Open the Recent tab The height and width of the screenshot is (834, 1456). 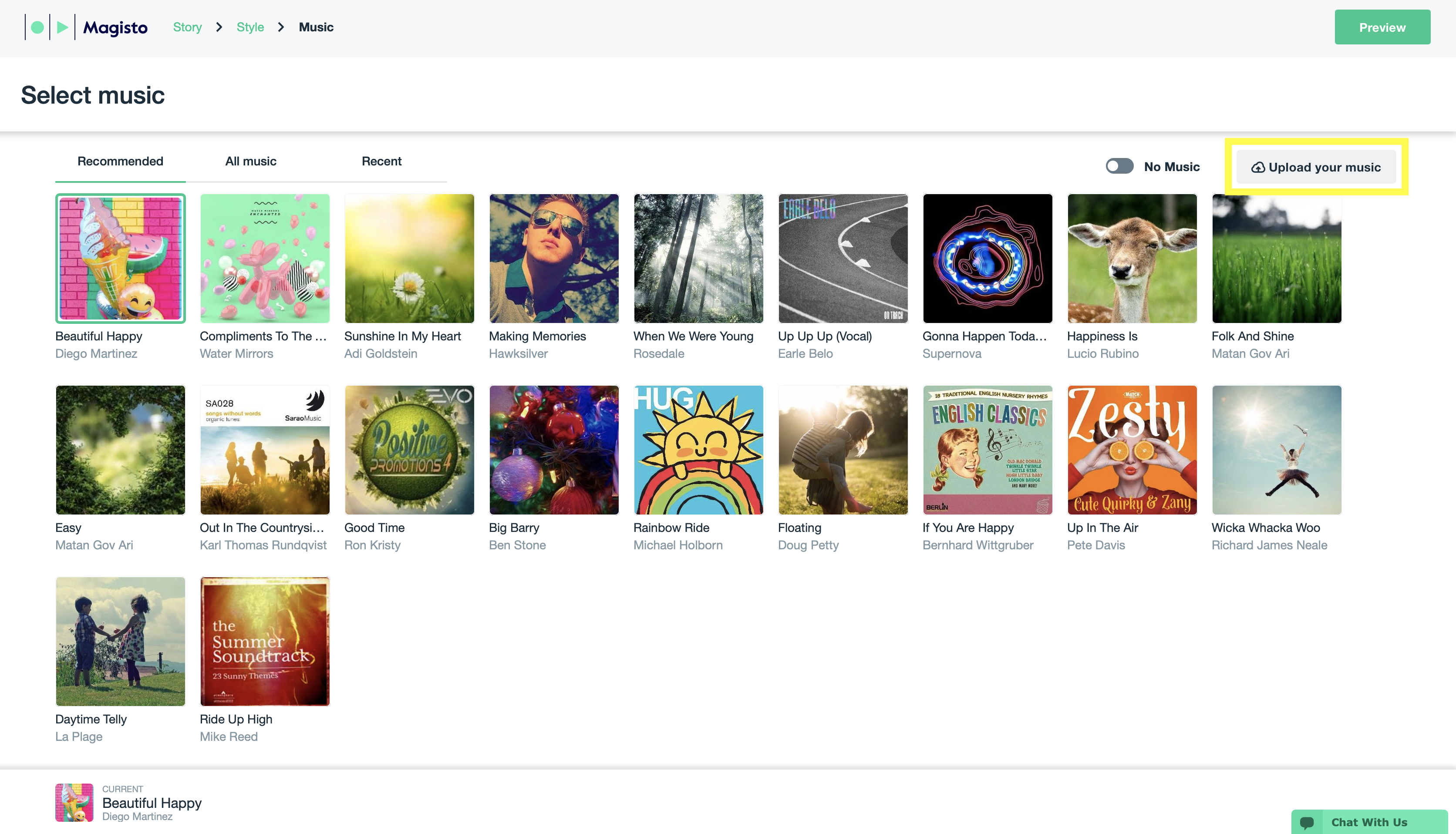[x=381, y=161]
